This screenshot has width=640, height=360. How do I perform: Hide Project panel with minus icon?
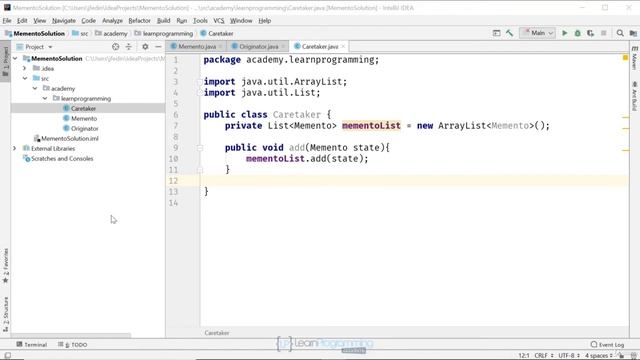pyautogui.click(x=158, y=47)
